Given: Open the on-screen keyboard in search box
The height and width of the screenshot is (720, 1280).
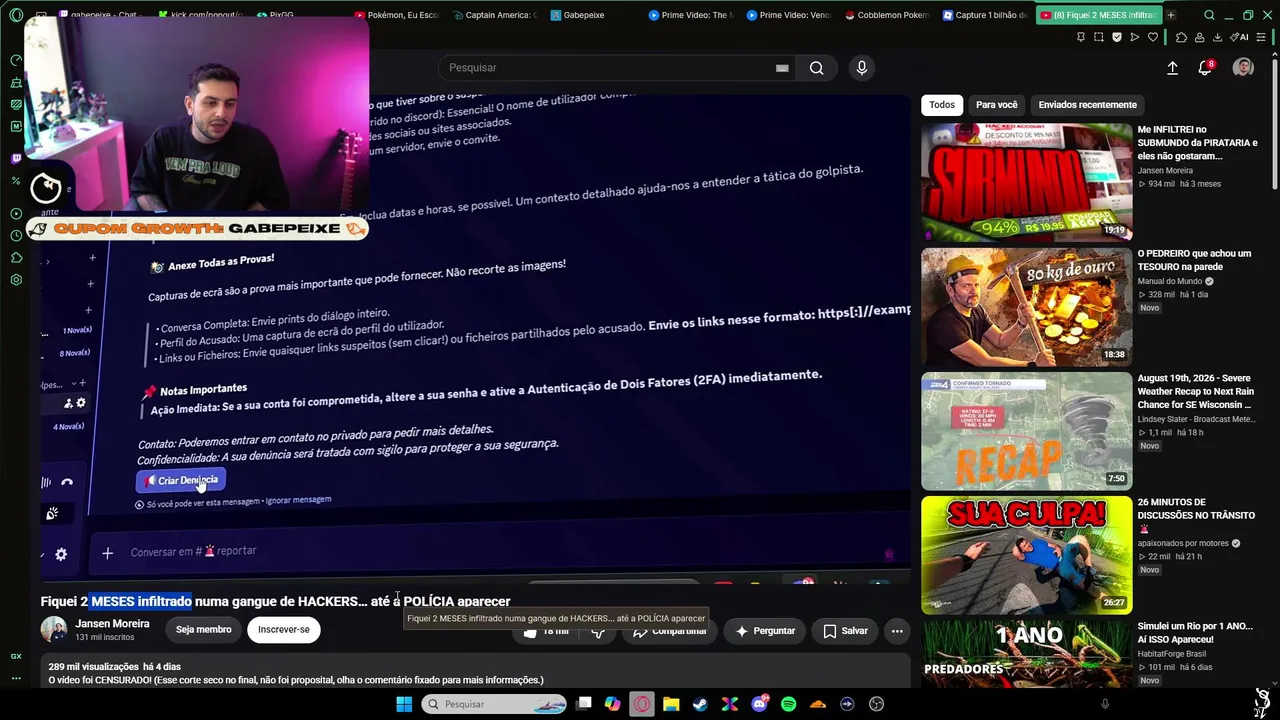Looking at the screenshot, I should tap(782, 68).
